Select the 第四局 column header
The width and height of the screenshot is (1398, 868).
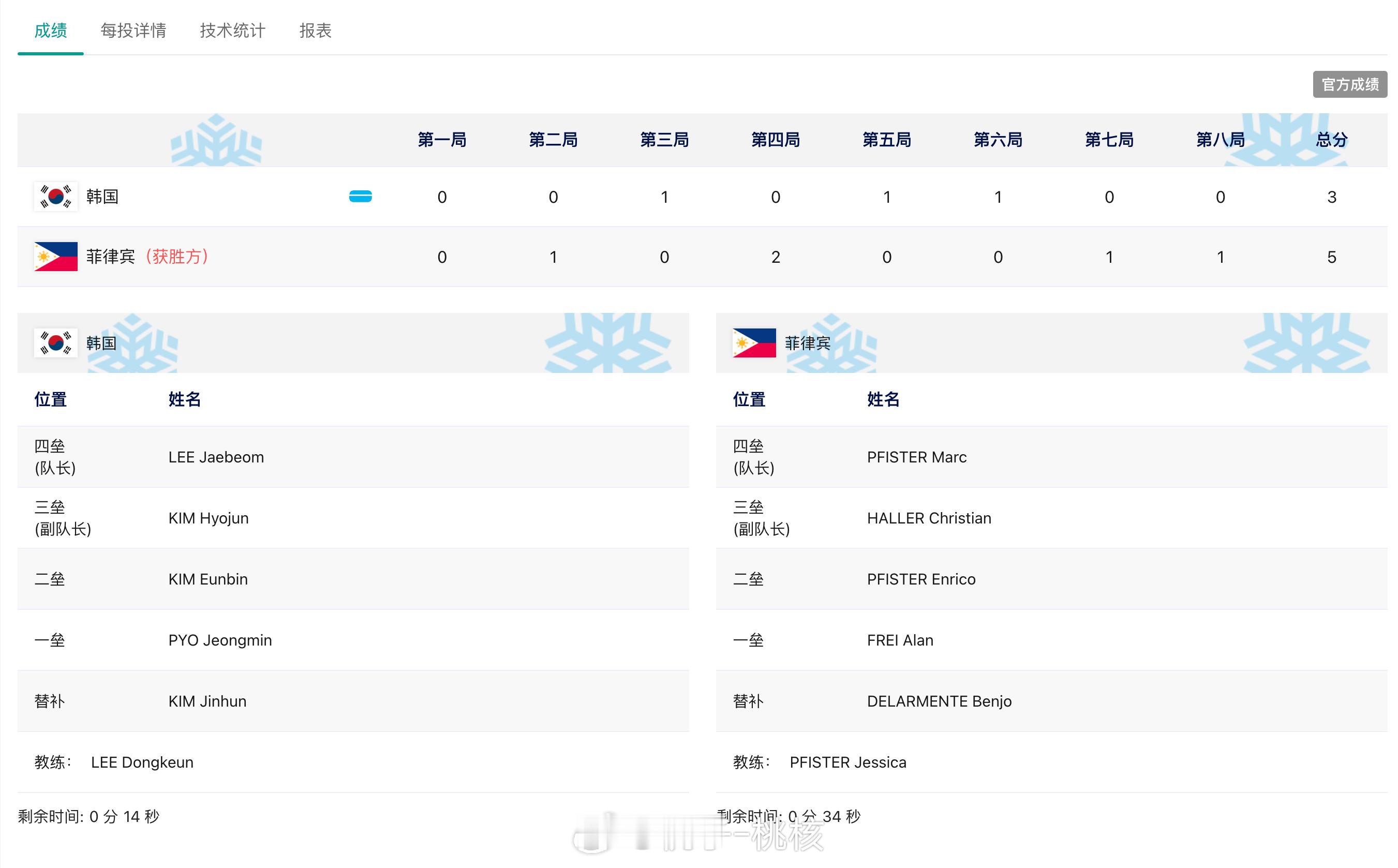(776, 140)
